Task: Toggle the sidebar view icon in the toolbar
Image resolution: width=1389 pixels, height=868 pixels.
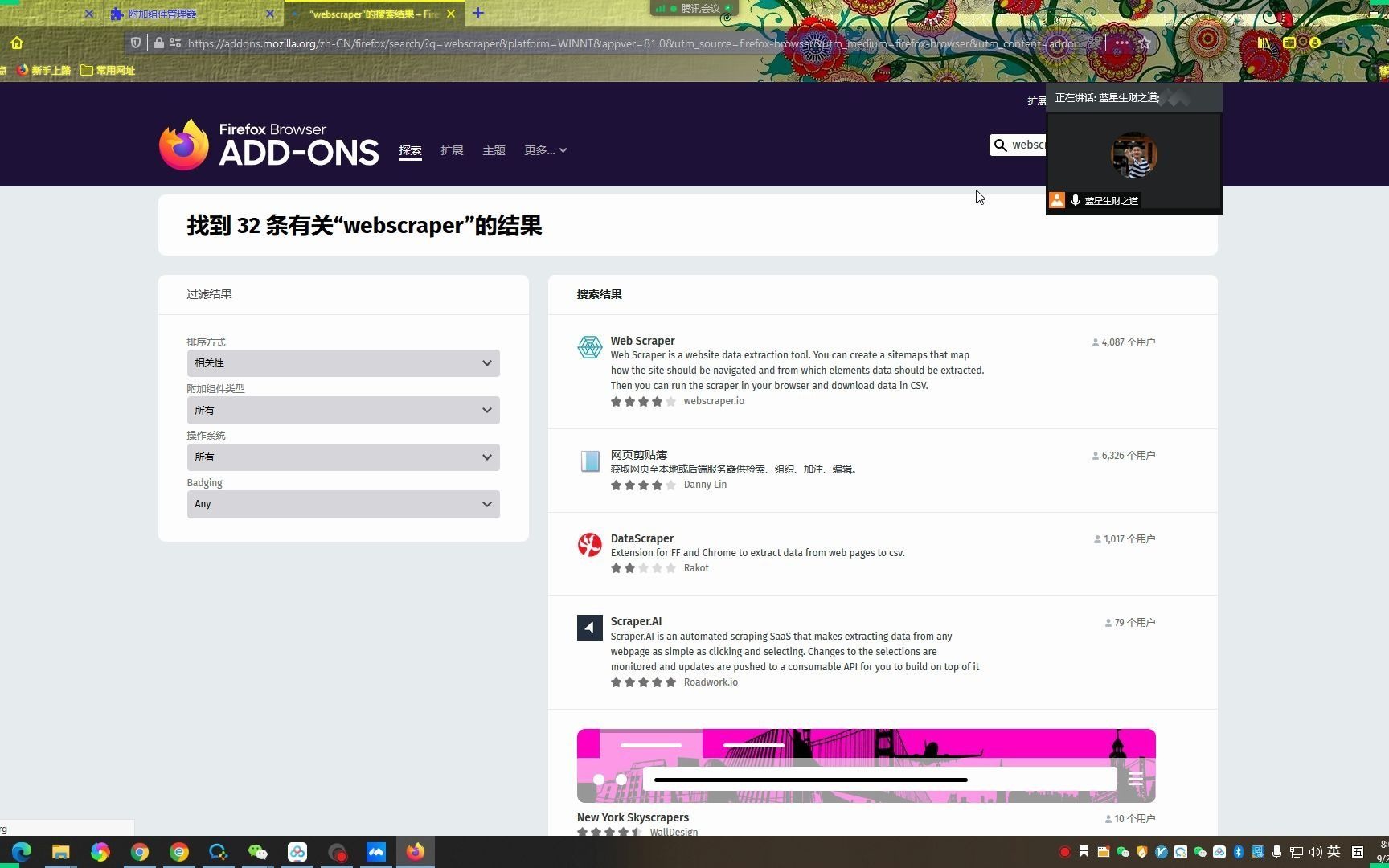Action: [x=1289, y=43]
